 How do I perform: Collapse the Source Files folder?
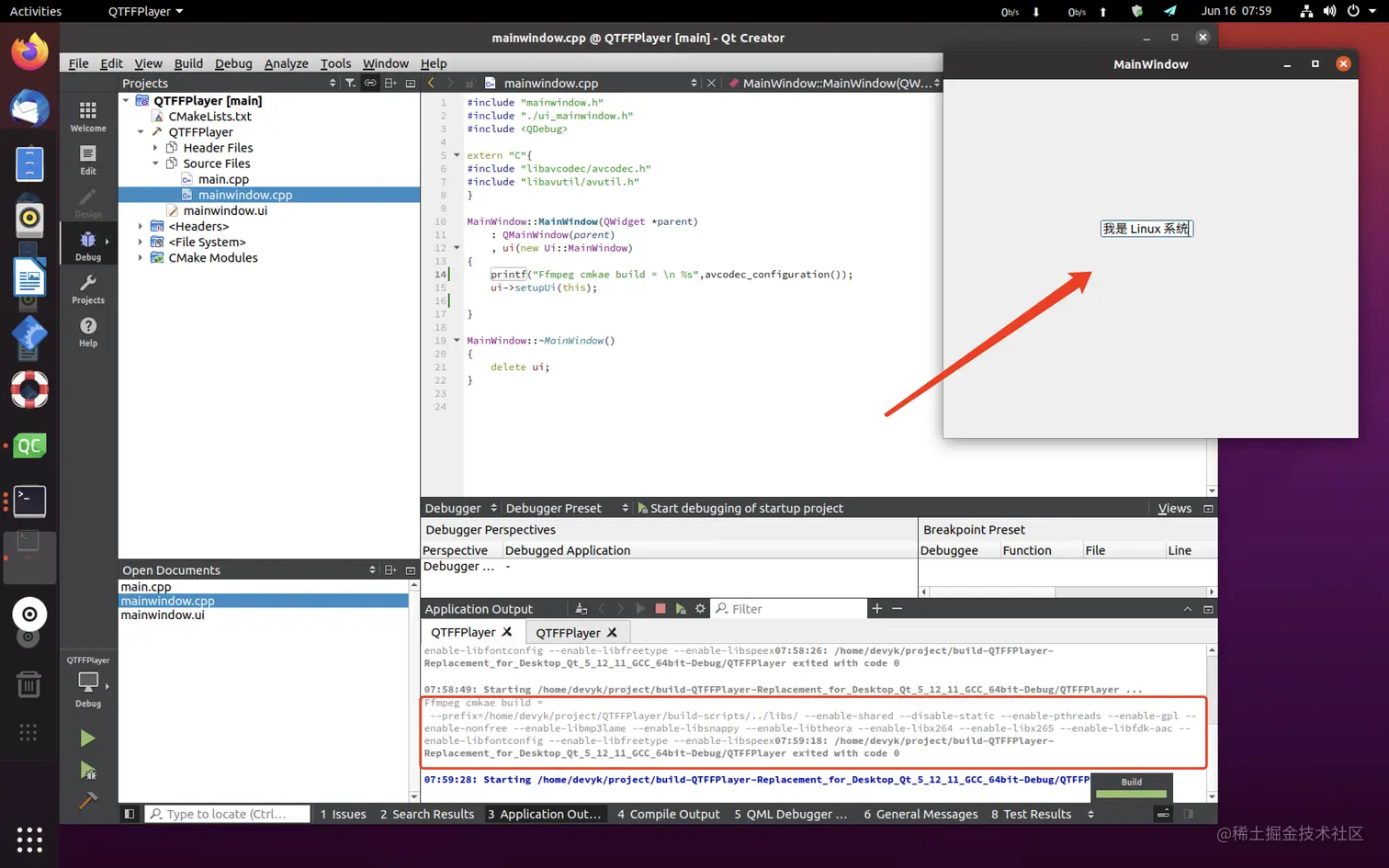155,163
